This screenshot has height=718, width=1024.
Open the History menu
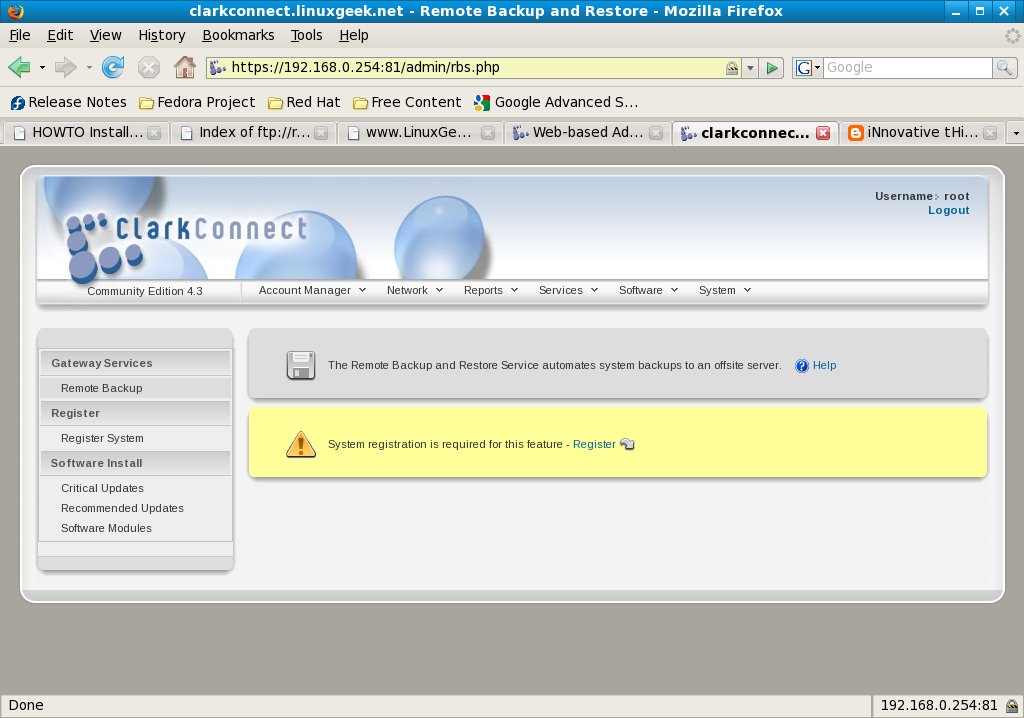click(162, 35)
